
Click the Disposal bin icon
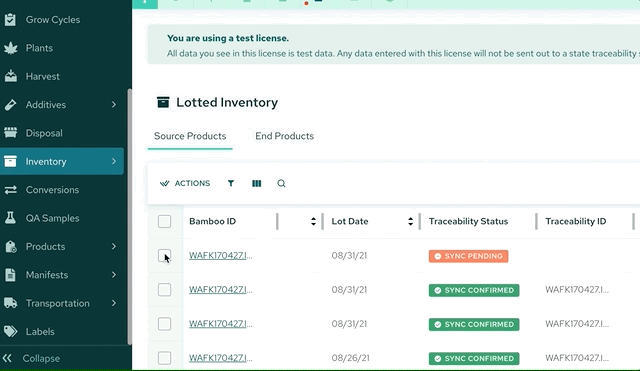point(11,133)
